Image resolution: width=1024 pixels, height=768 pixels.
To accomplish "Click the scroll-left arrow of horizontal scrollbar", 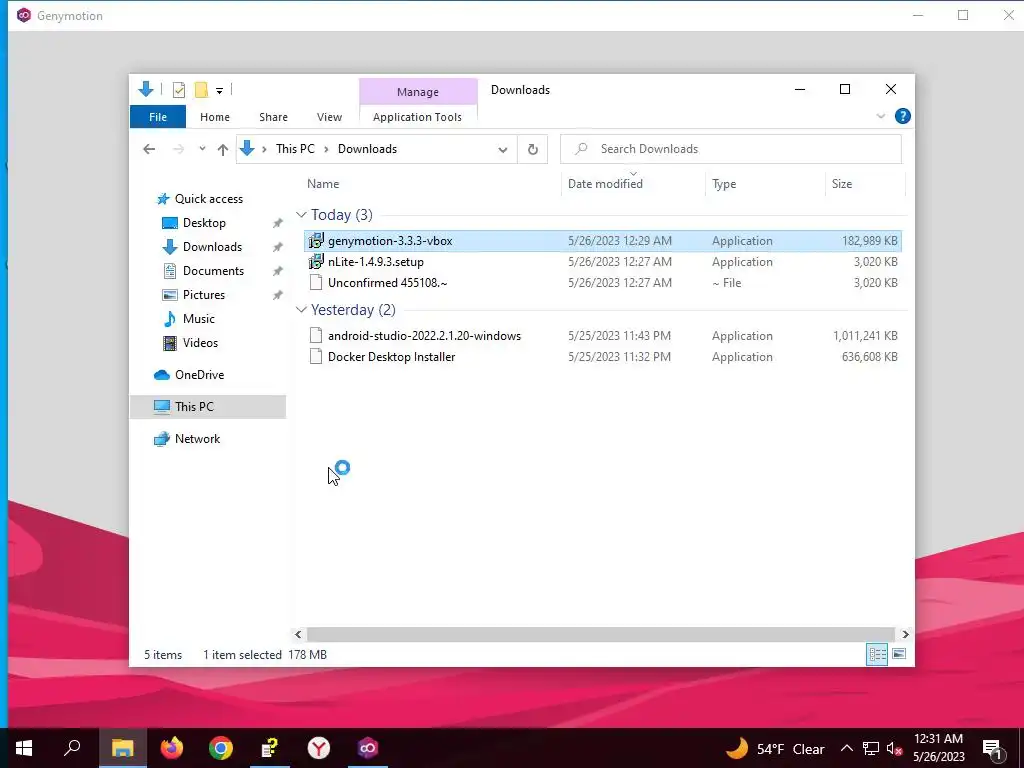I will [x=298, y=634].
